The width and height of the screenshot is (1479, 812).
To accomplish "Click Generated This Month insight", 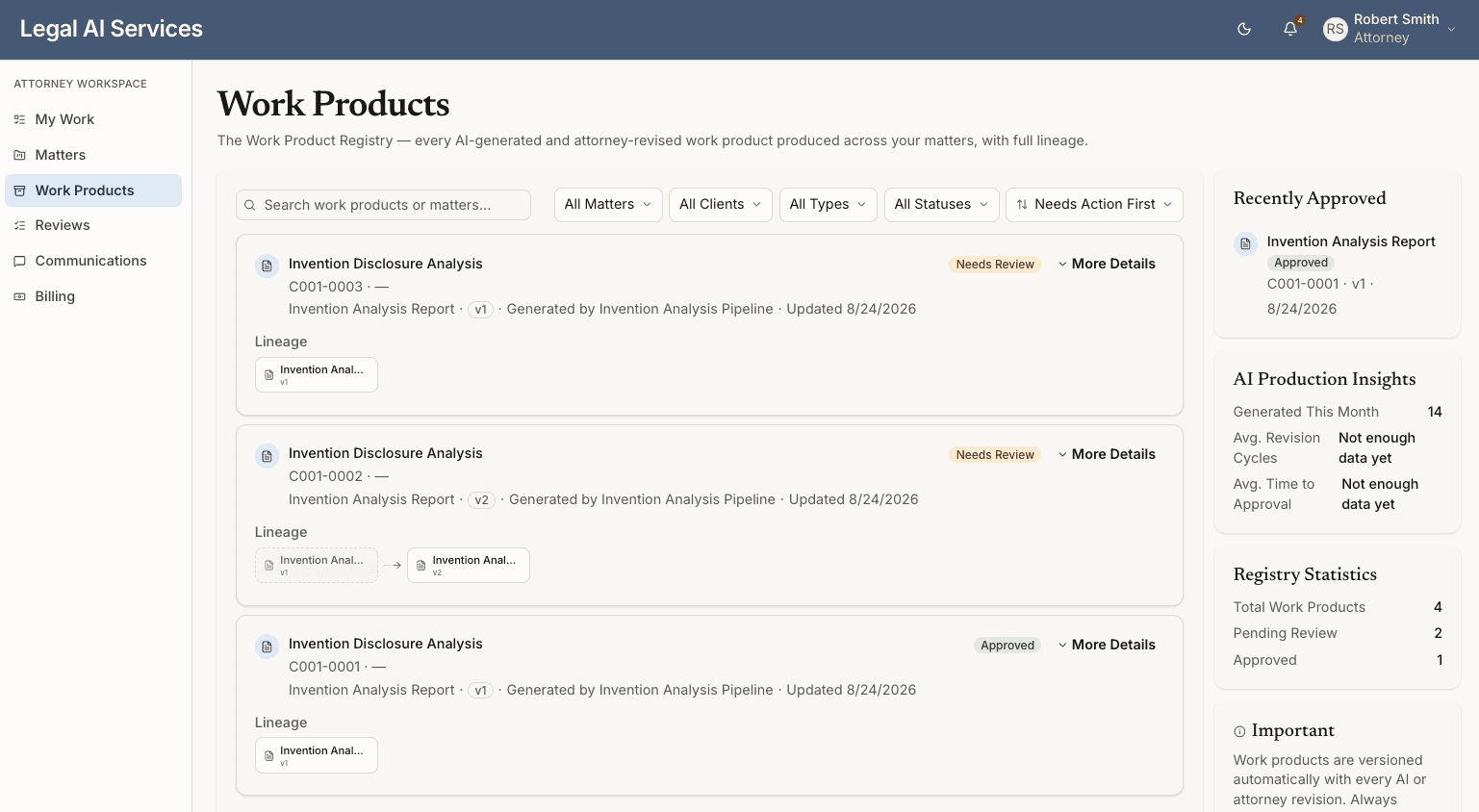I will [1338, 412].
